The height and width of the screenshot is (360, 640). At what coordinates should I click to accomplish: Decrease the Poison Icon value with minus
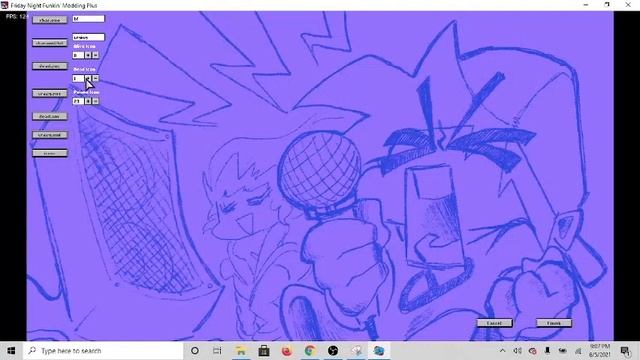coord(96,101)
